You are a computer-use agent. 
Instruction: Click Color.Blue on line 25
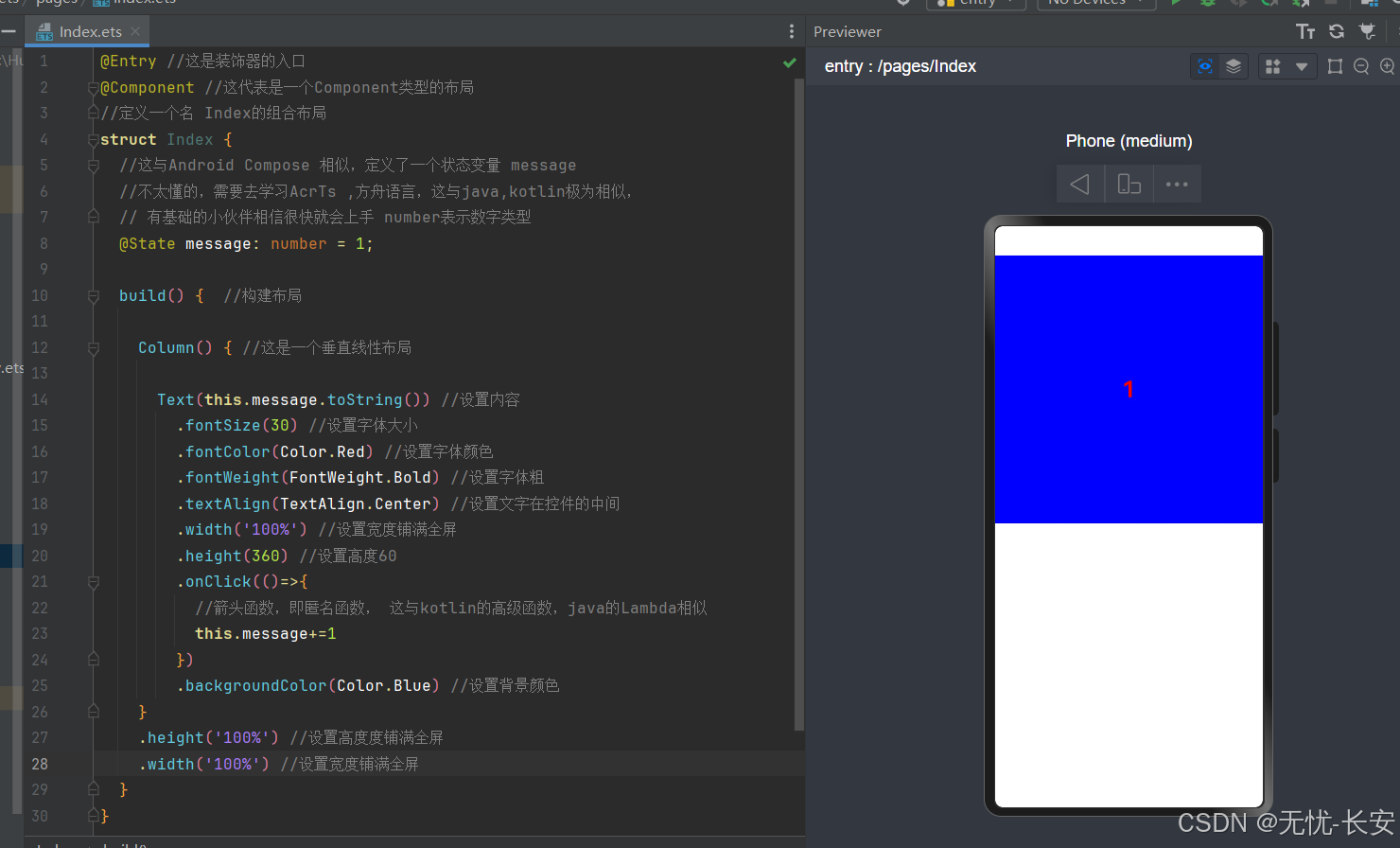(384, 686)
